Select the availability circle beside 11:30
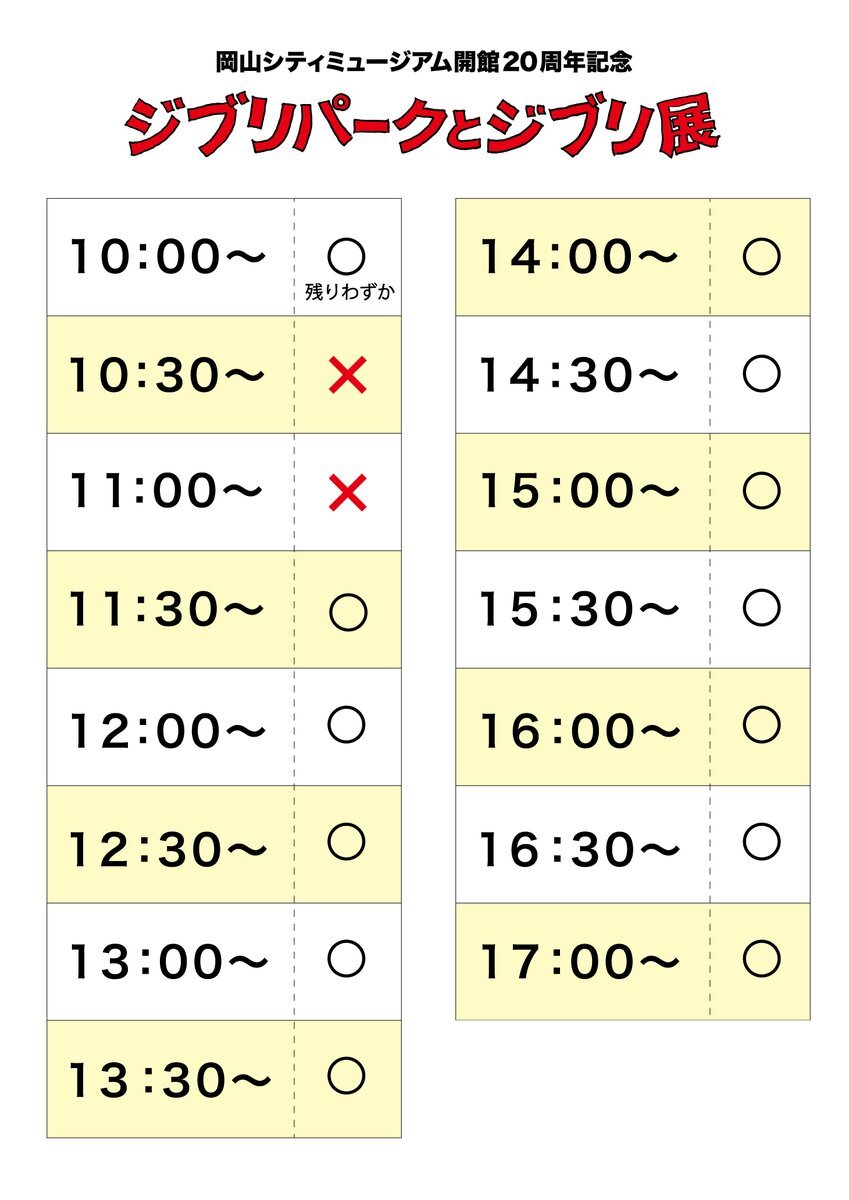 (x=347, y=611)
